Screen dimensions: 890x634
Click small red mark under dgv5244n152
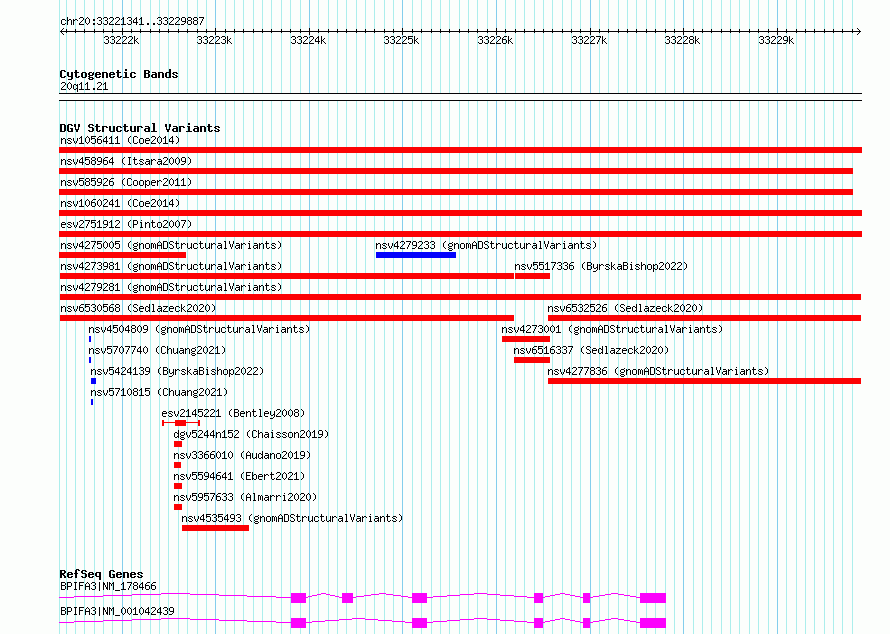[x=178, y=444]
